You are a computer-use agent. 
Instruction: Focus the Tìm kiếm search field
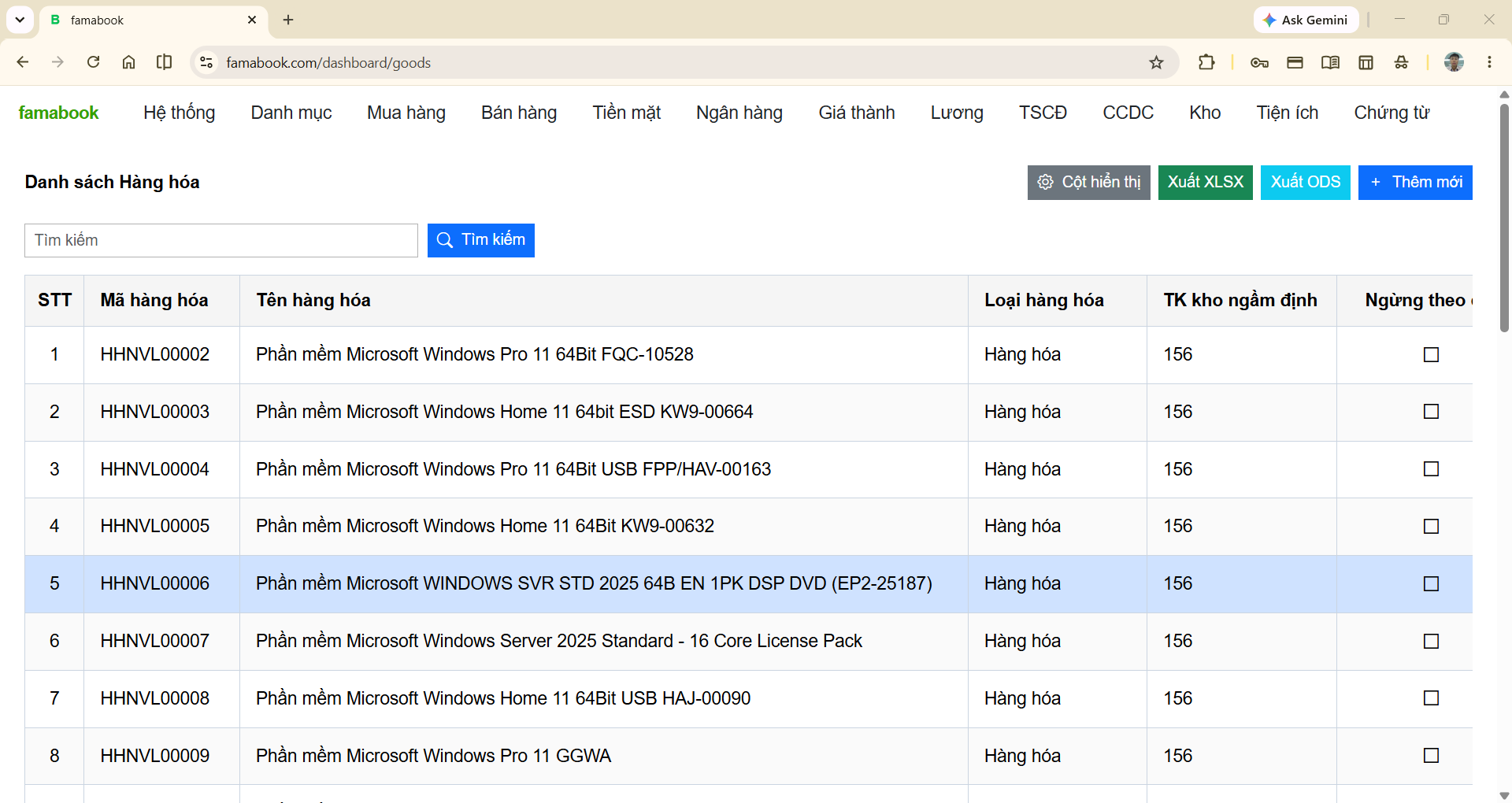(221, 240)
